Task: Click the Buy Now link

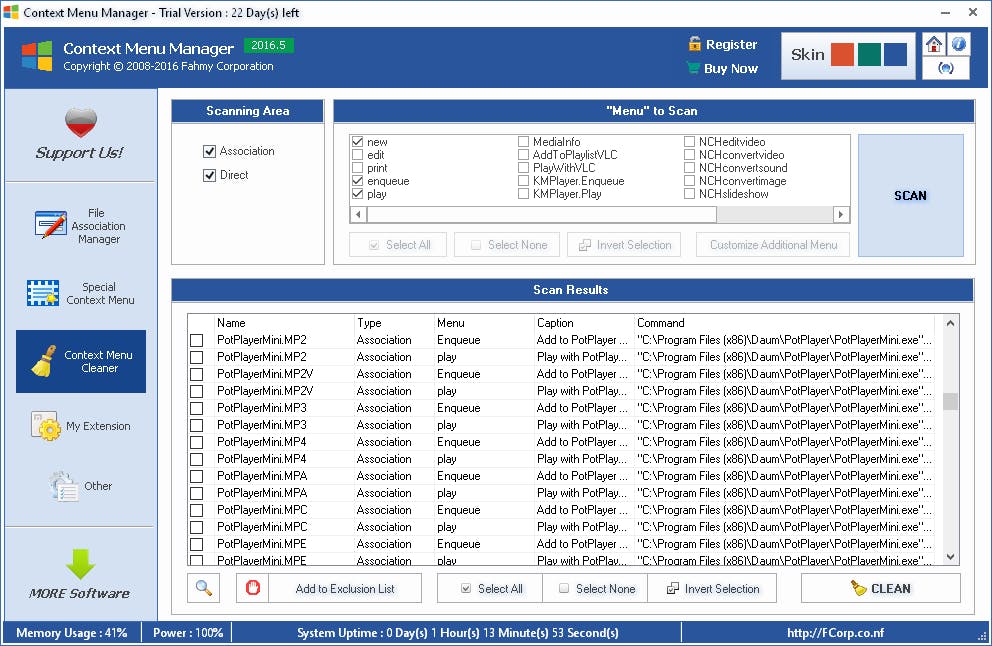Action: click(x=731, y=68)
